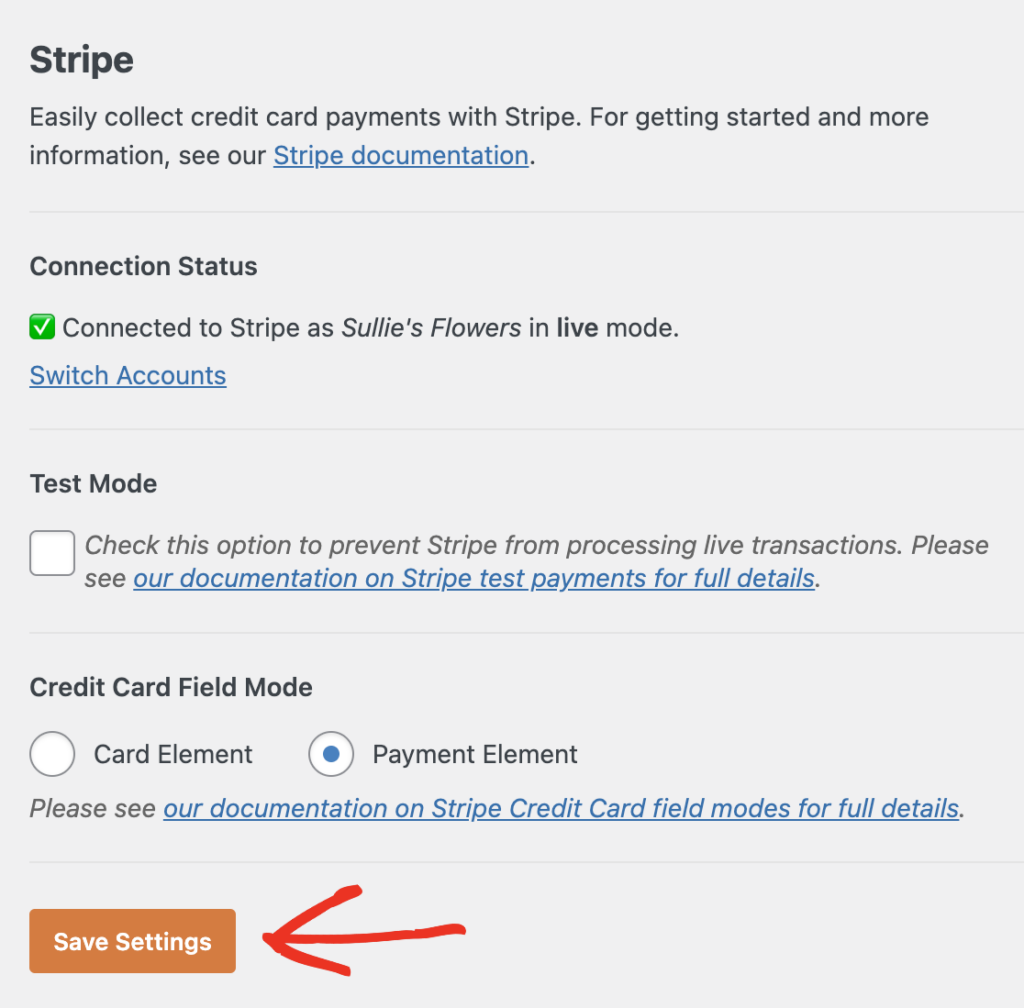Select the Card Element radio button
The width and height of the screenshot is (1024, 1008).
click(52, 754)
